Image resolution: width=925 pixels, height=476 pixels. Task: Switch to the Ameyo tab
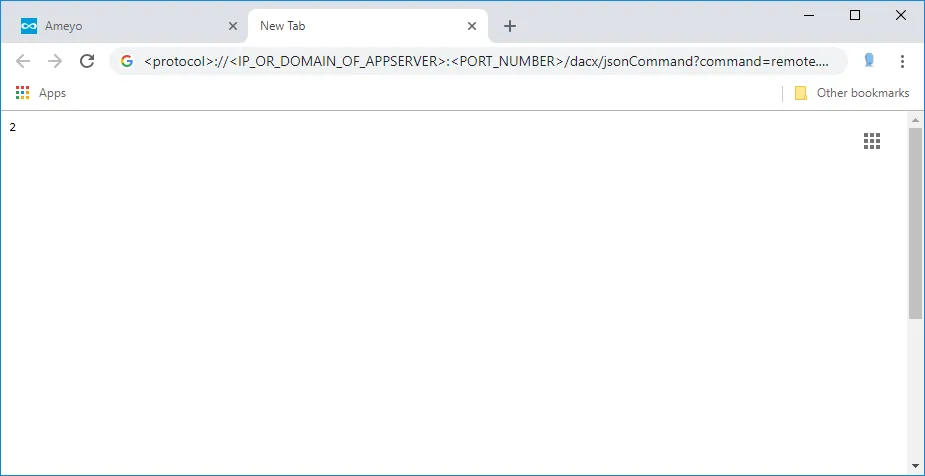124,26
